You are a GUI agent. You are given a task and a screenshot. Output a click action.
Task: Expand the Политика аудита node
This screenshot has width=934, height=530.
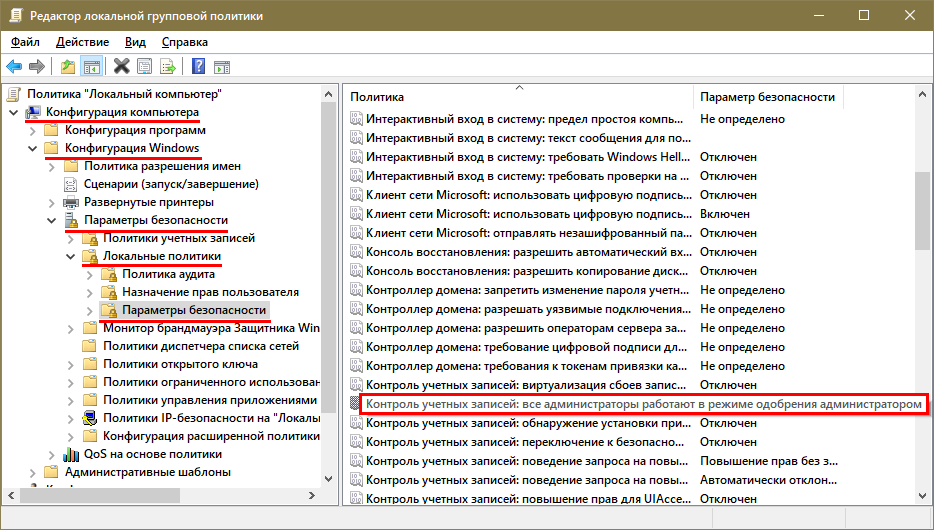point(90,275)
